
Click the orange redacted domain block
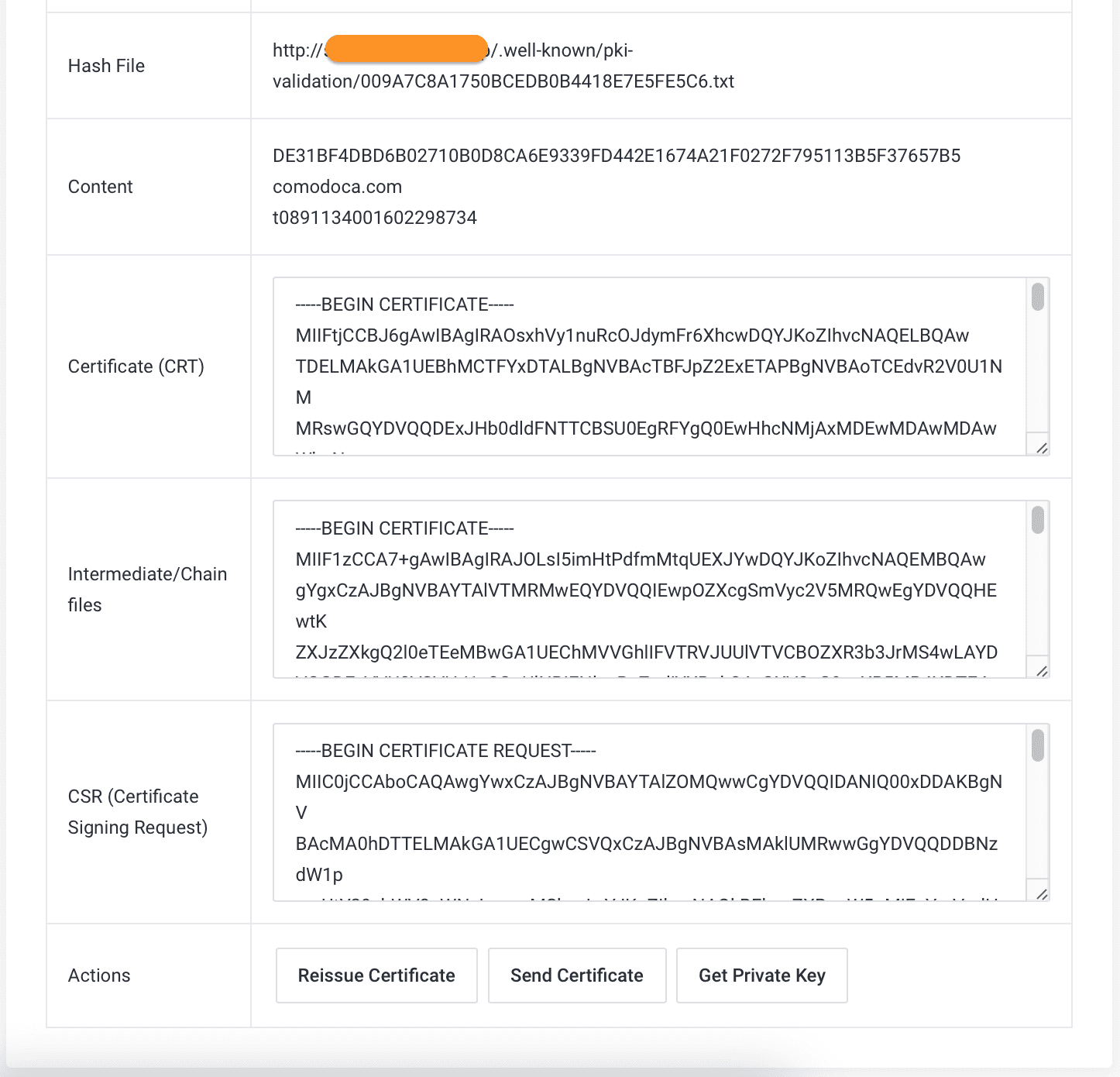tap(406, 49)
